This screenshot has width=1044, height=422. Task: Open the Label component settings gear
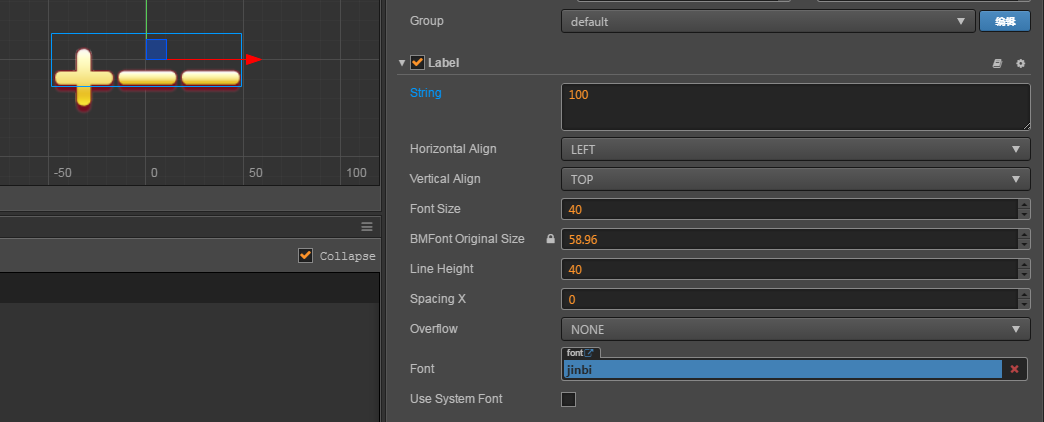[x=1020, y=63]
